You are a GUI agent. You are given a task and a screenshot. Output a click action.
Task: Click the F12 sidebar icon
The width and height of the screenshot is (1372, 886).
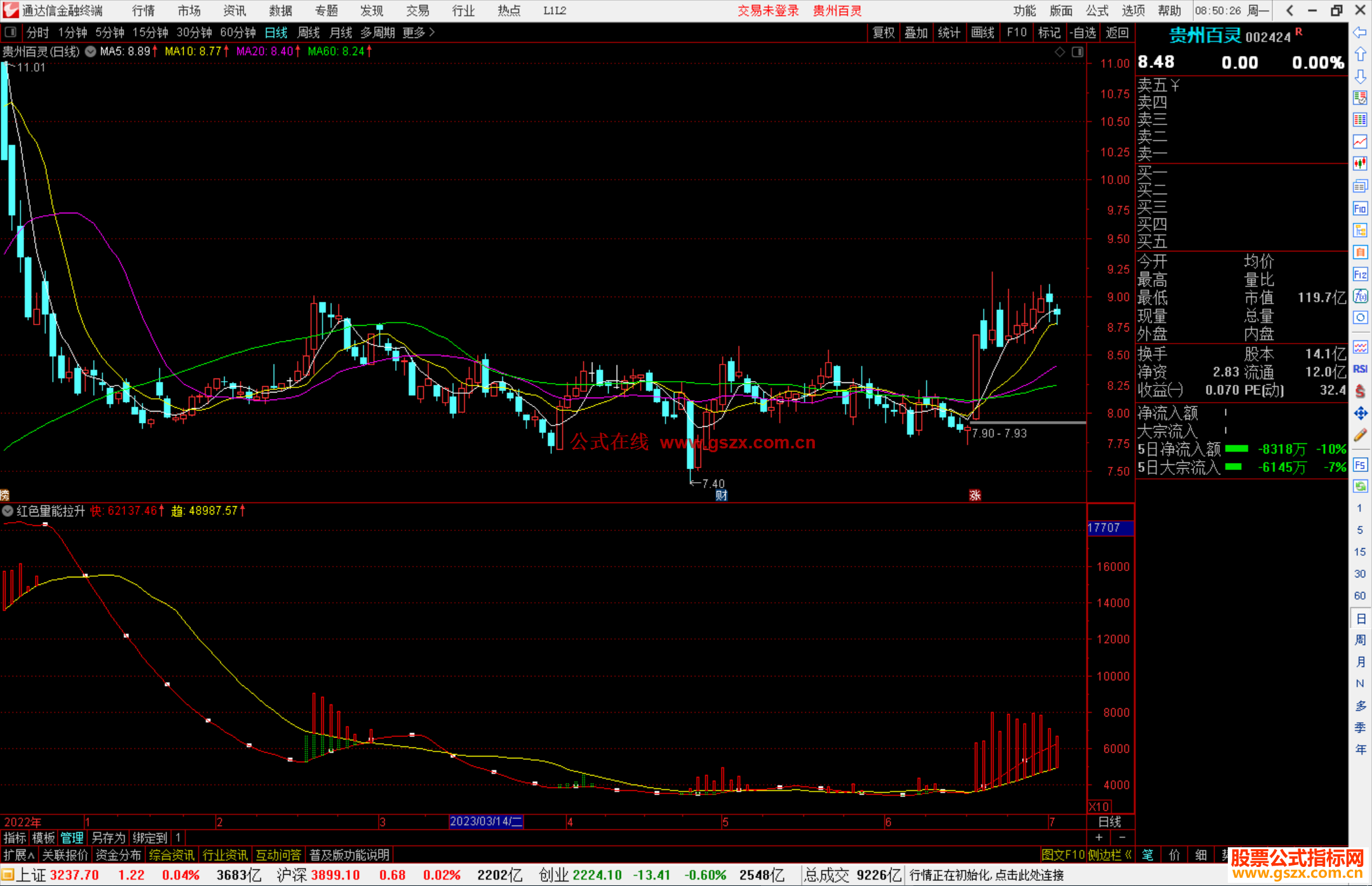pyautogui.click(x=1360, y=274)
